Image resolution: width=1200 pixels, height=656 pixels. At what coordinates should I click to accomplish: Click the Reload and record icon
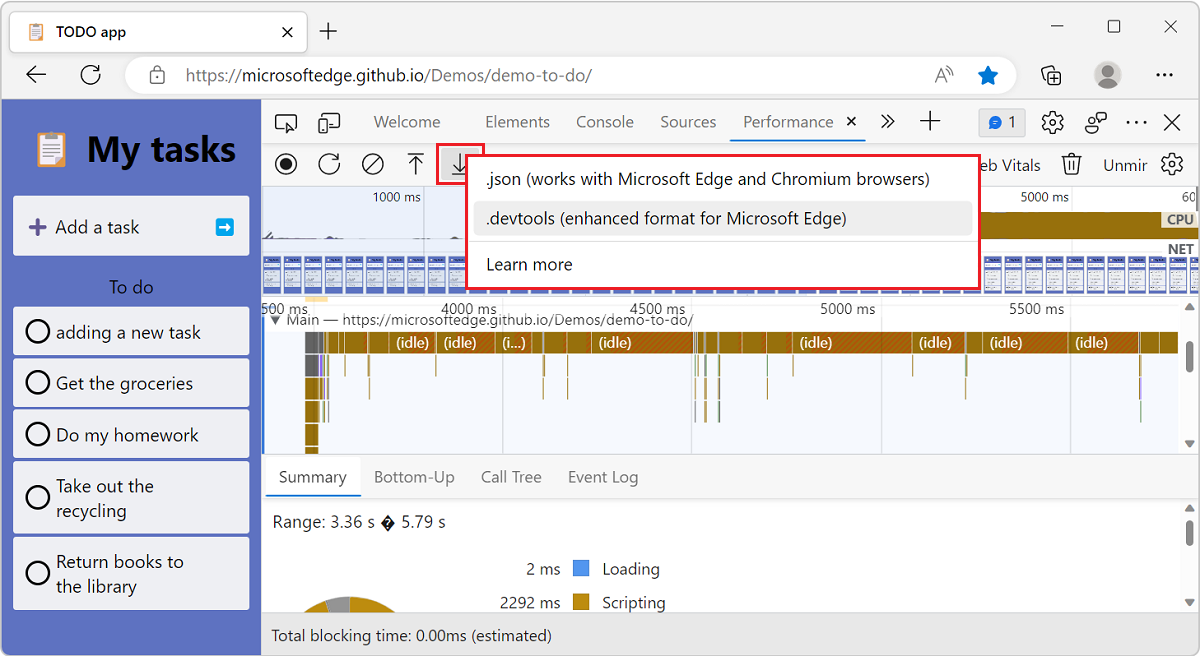tap(329, 165)
